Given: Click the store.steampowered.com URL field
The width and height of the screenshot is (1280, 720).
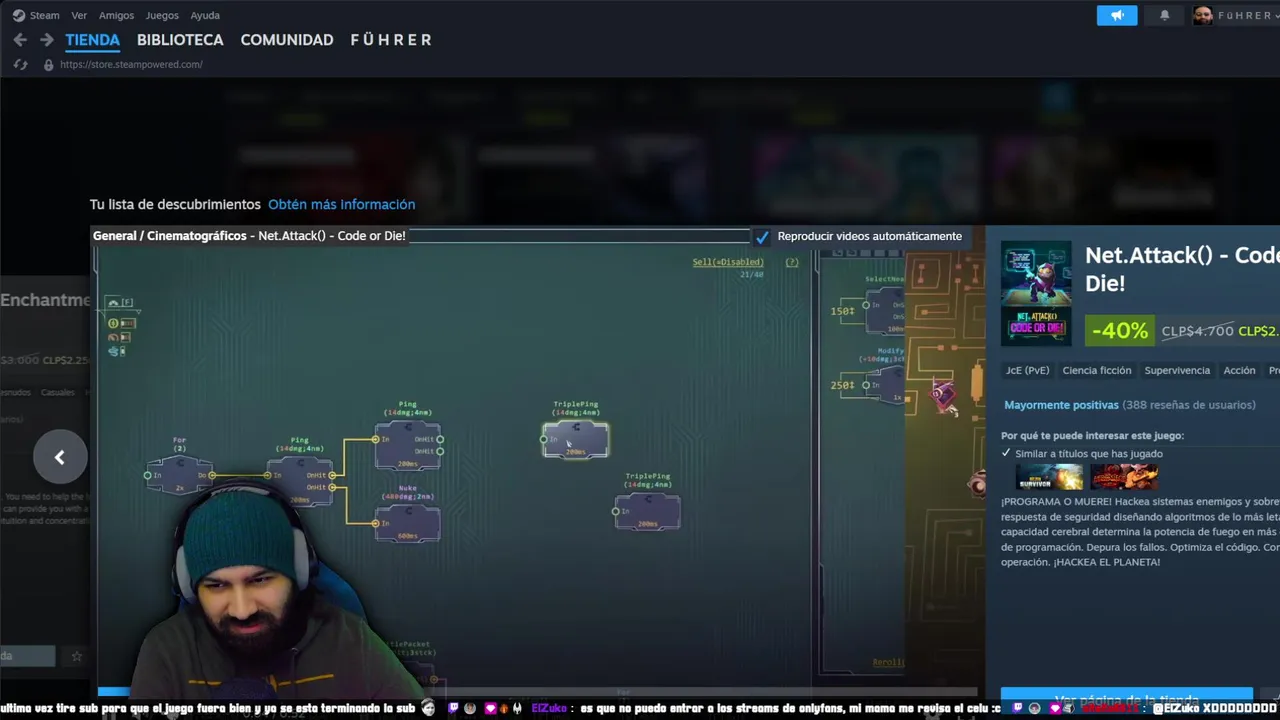Looking at the screenshot, I should click(x=131, y=64).
